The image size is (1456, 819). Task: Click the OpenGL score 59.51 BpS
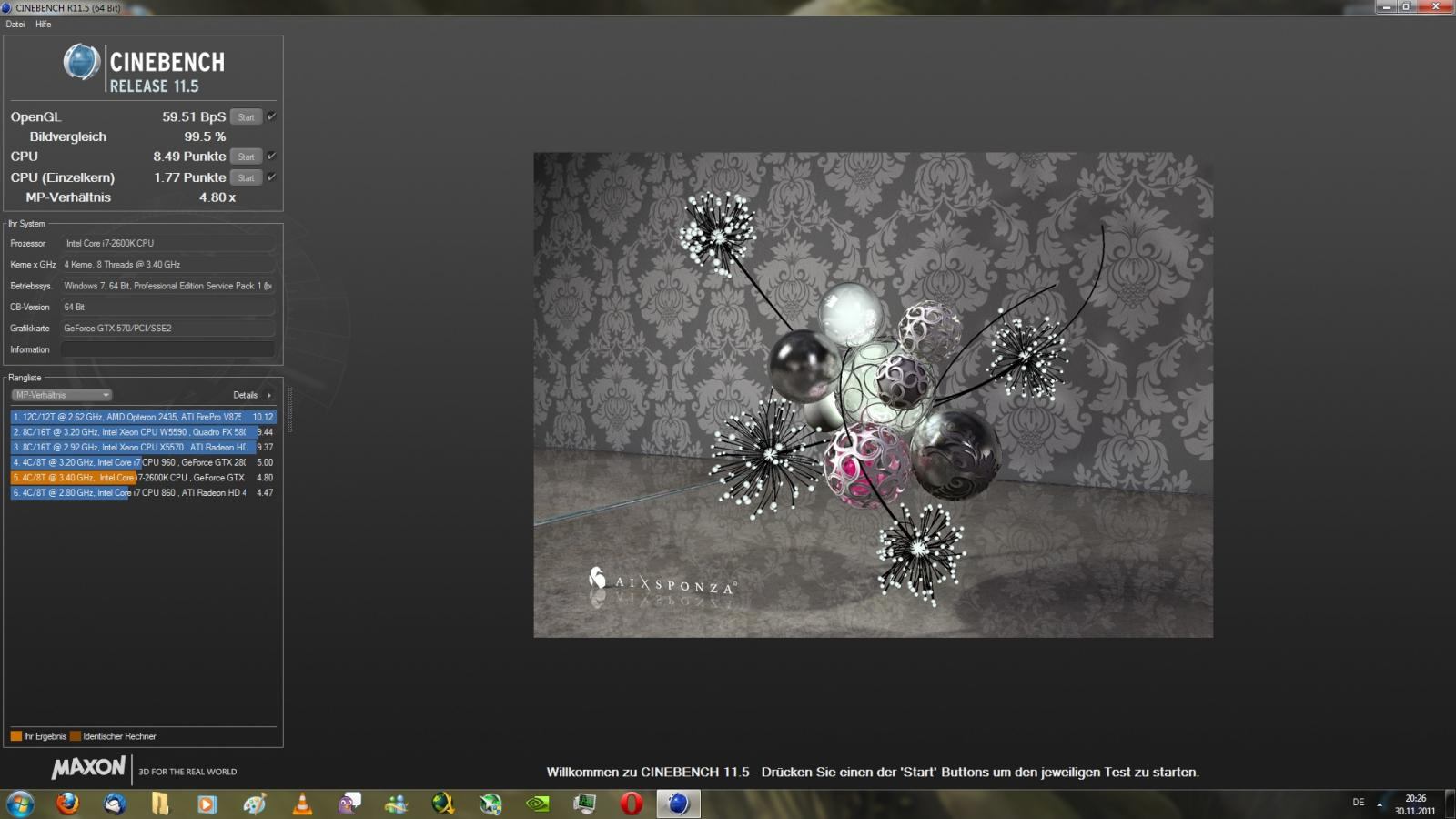pos(194,116)
